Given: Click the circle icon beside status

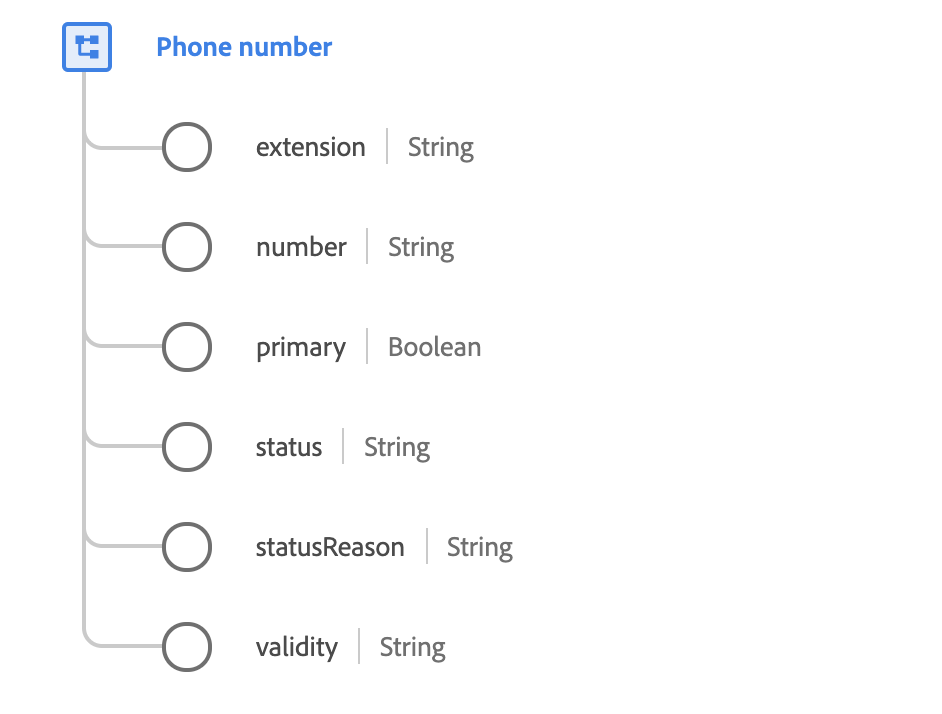Looking at the screenshot, I should [187, 447].
